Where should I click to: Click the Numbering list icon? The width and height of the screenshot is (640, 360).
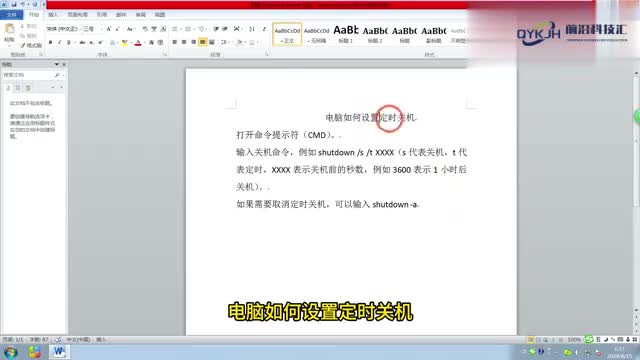188,29
